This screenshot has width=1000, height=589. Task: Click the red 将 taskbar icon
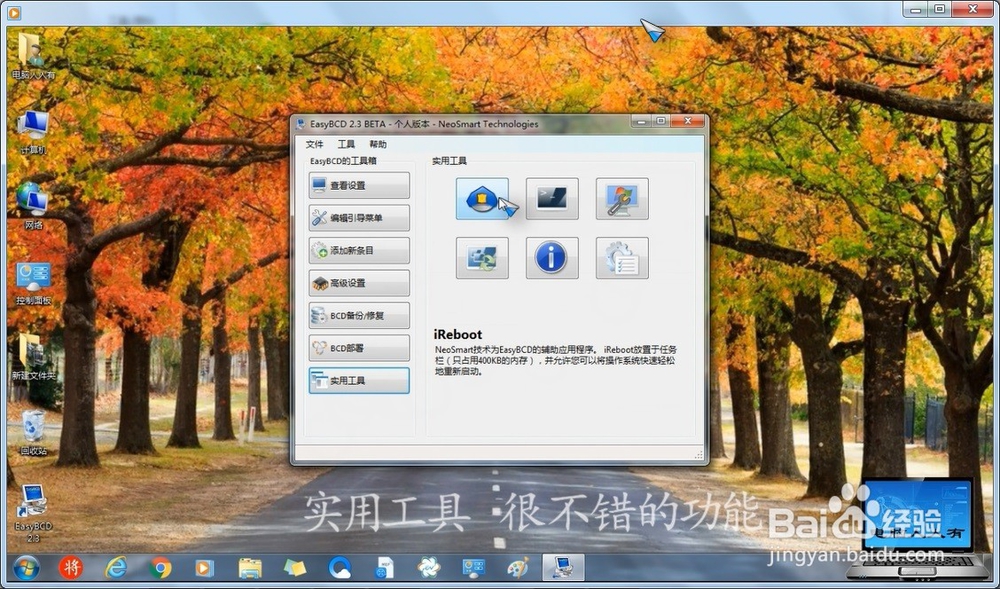point(71,567)
